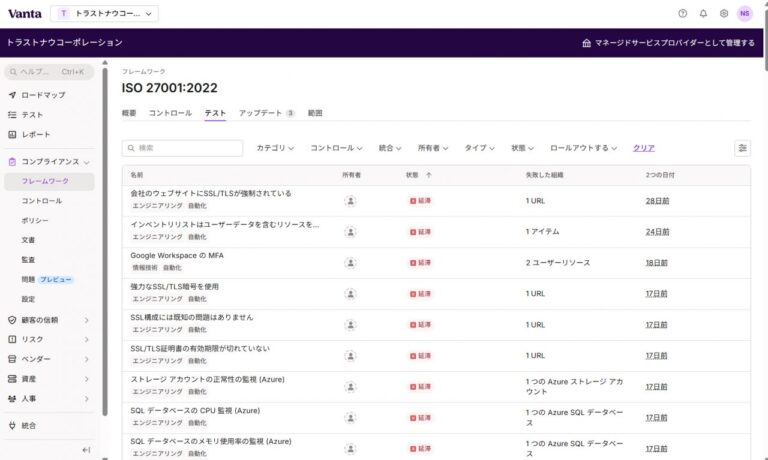Click the building icon for マネージドサービスプロバイダー
This screenshot has height=460, width=768.
click(586, 43)
